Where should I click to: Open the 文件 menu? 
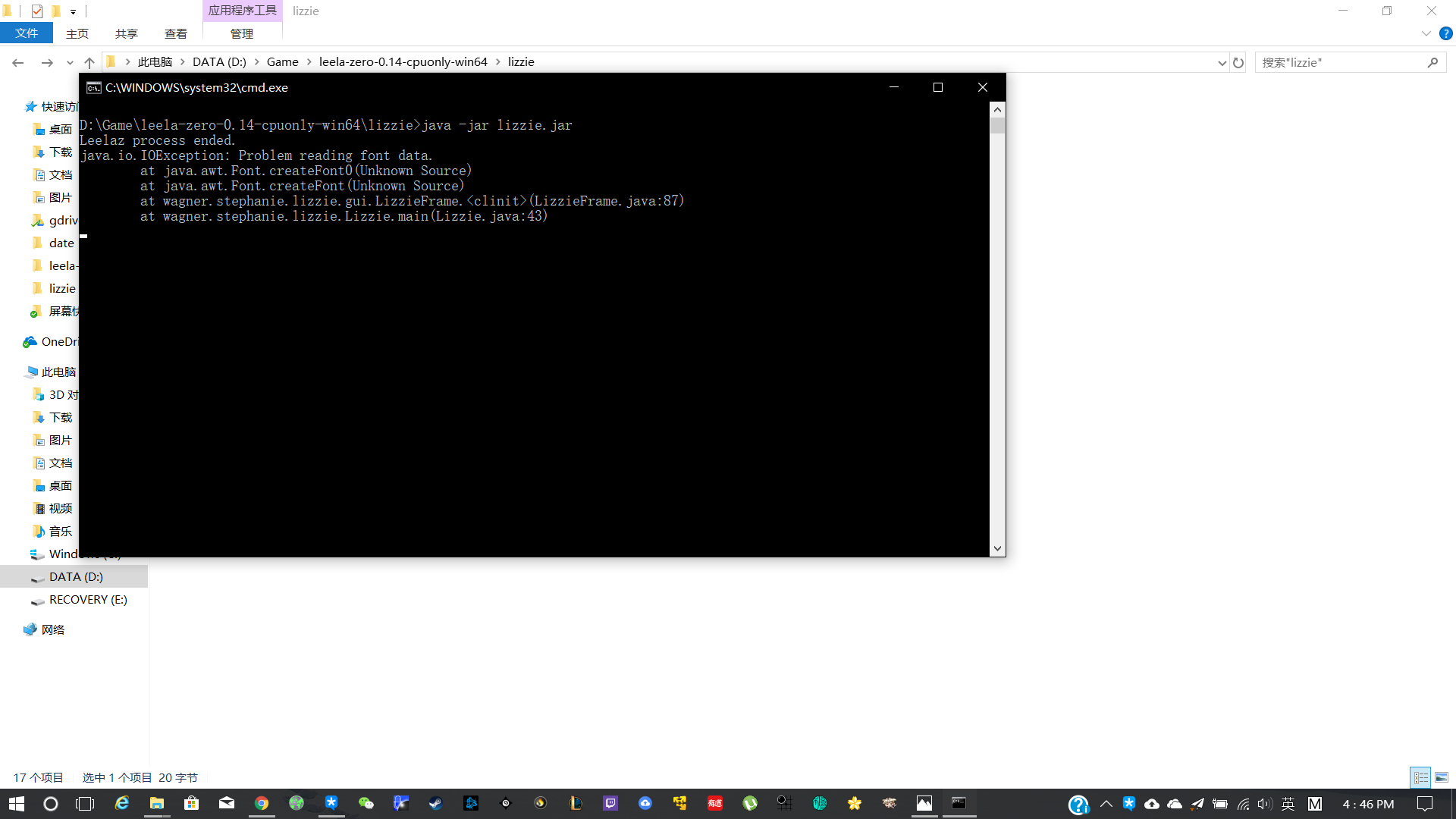coord(27,33)
